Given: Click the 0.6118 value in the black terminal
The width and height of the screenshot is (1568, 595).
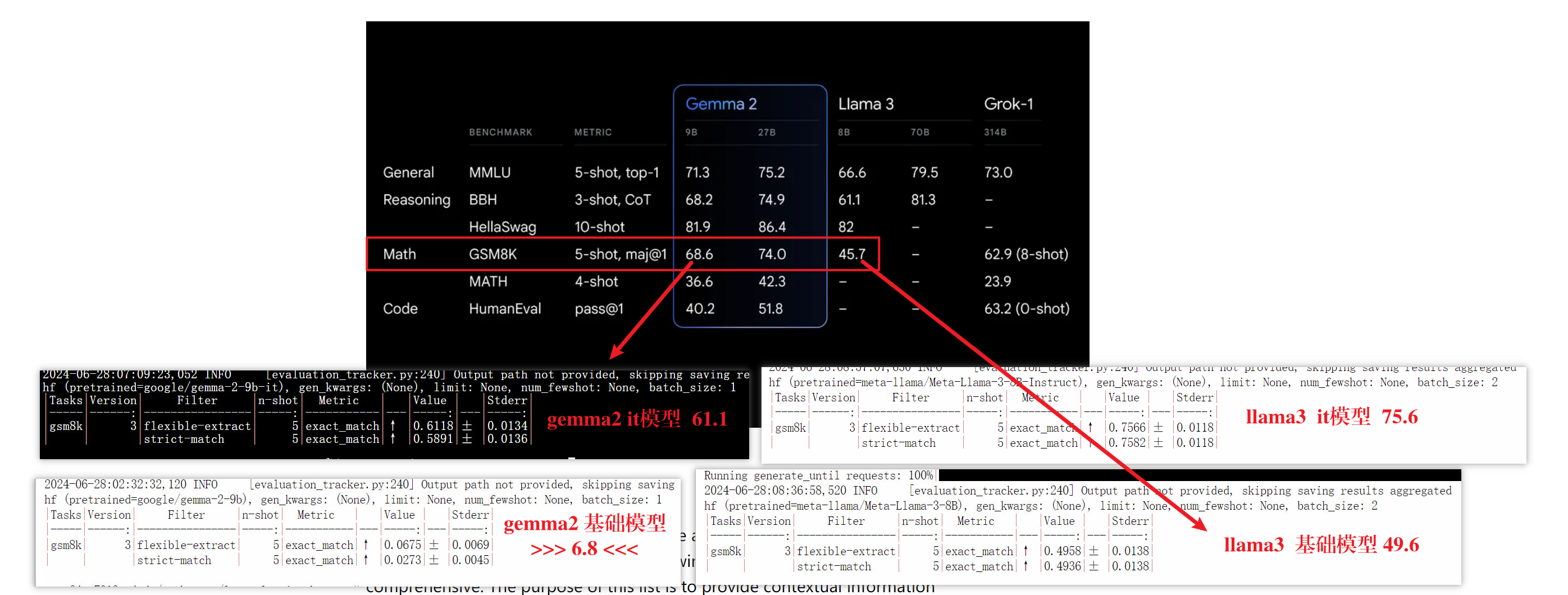Looking at the screenshot, I should click(433, 426).
